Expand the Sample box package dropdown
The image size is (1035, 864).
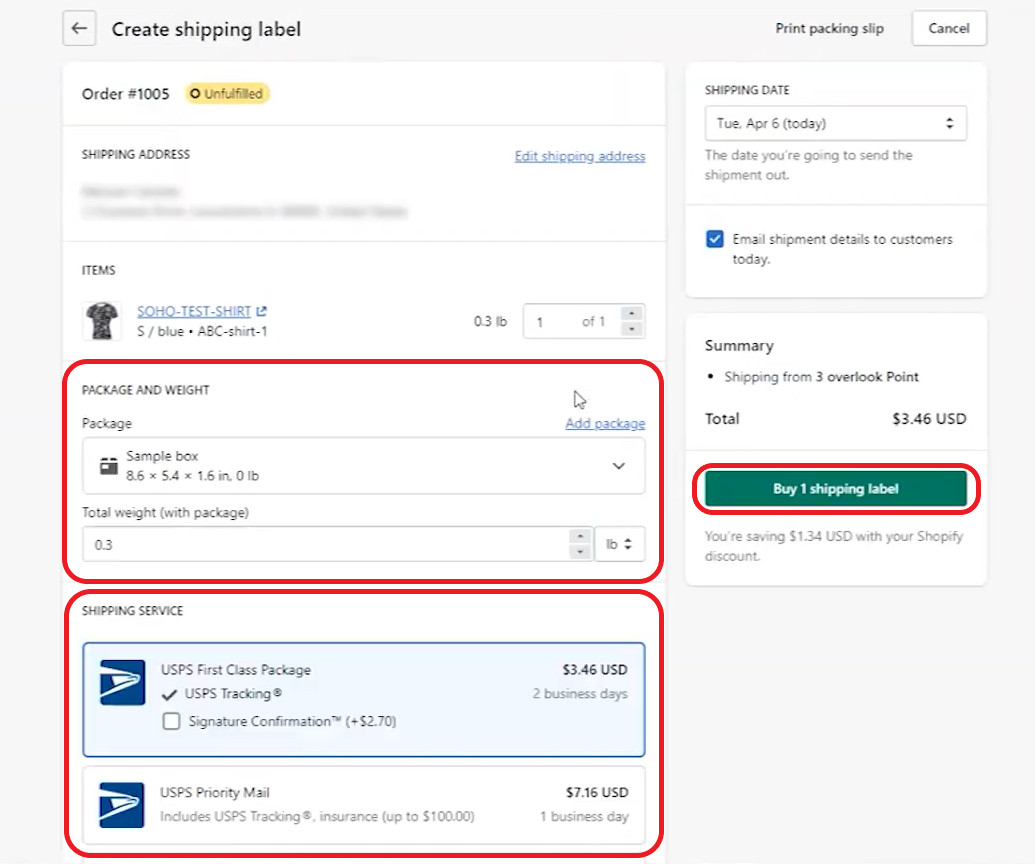click(x=618, y=466)
